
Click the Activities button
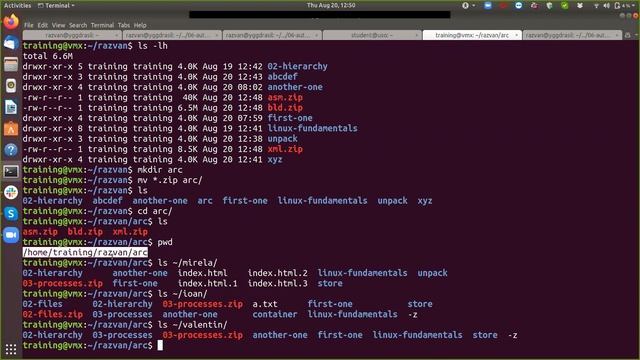pyautogui.click(x=18, y=5)
